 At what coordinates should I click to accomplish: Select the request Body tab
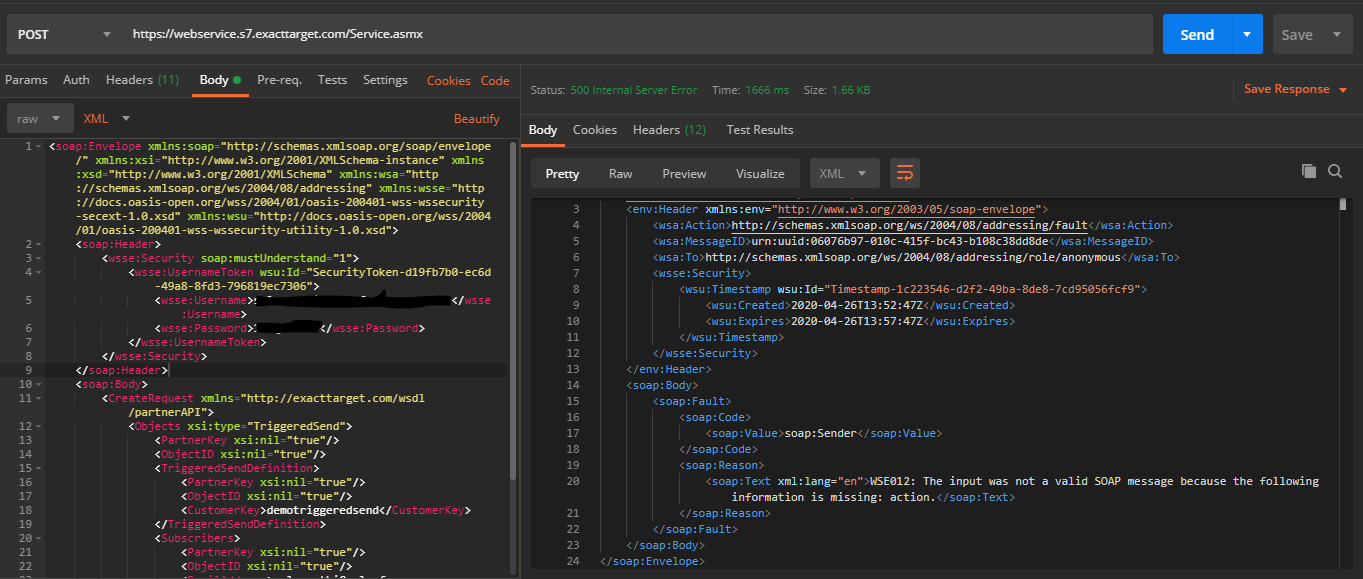coord(220,80)
